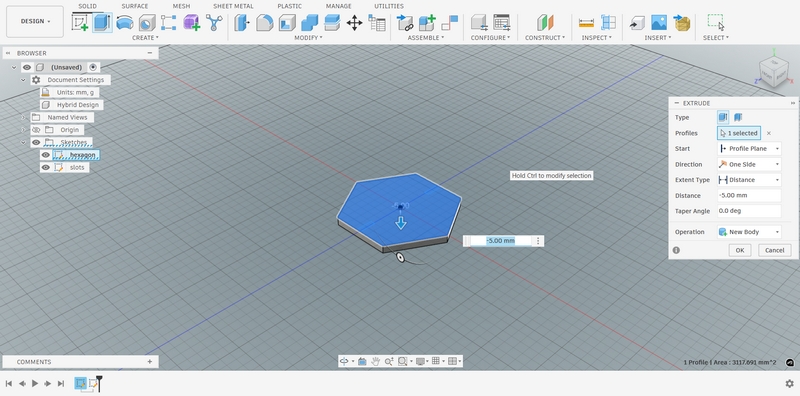This screenshot has width=800, height=396.
Task: Collapse the Sketches folder
Action: [23, 142]
